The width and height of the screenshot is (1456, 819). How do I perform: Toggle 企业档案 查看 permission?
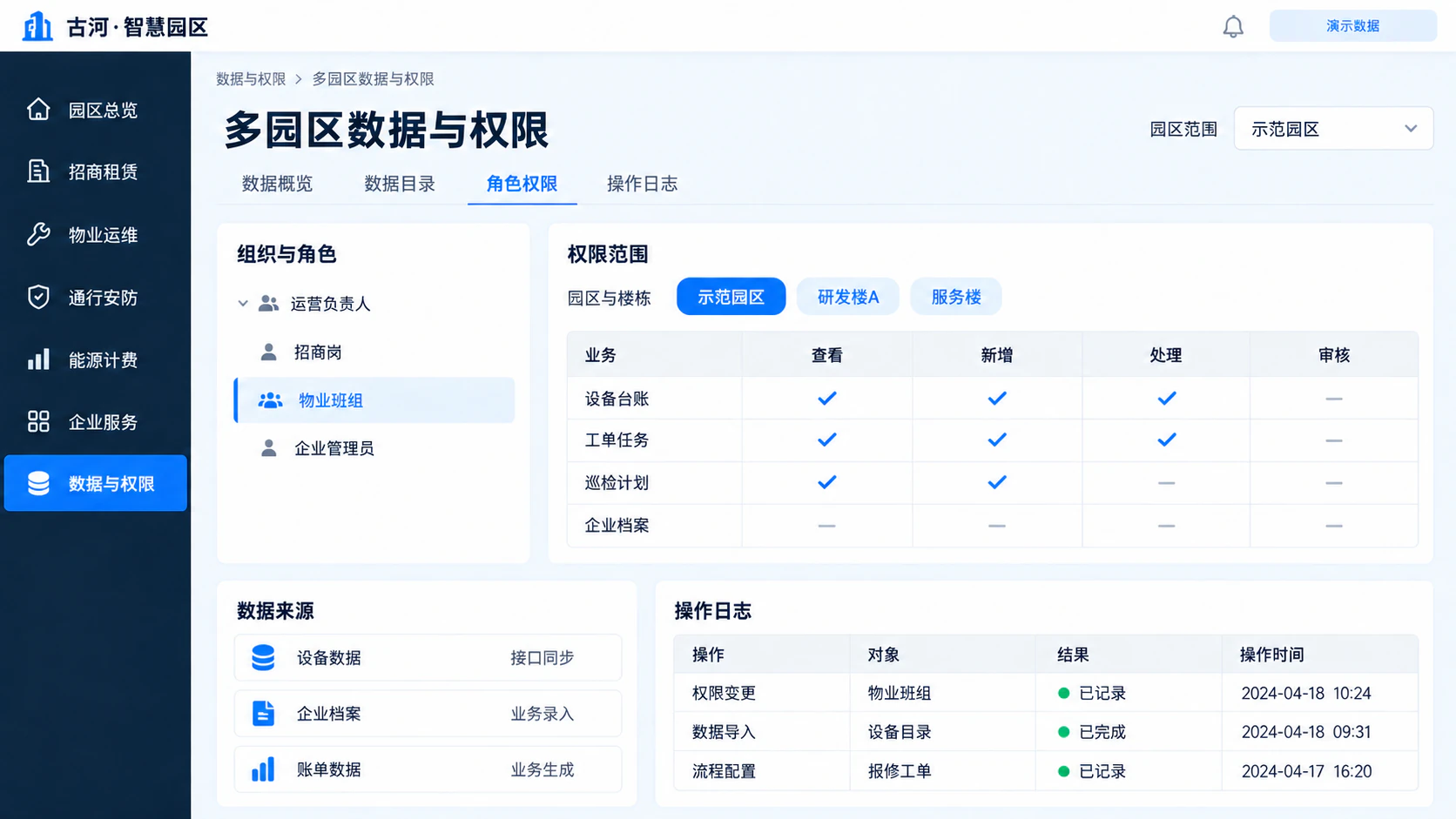click(826, 526)
